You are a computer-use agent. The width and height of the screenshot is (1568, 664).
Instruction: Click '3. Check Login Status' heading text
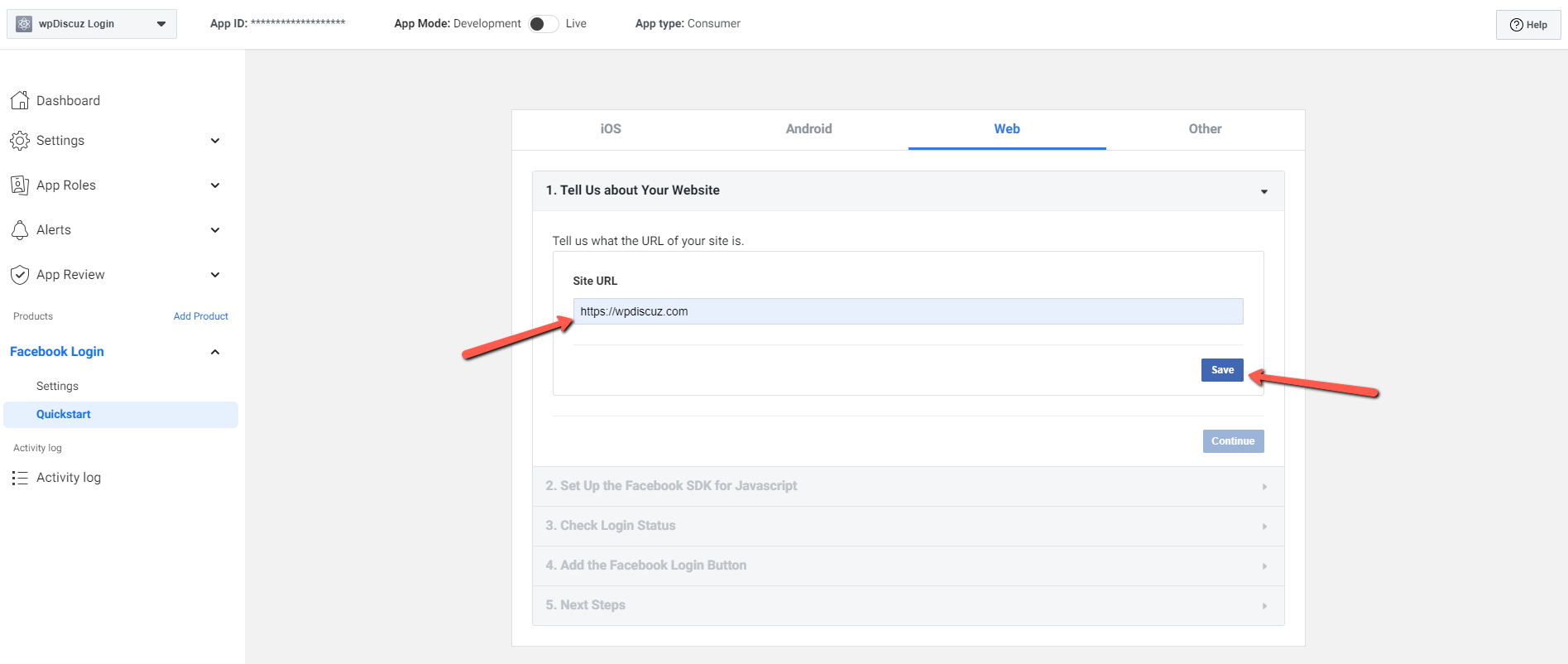pos(611,526)
